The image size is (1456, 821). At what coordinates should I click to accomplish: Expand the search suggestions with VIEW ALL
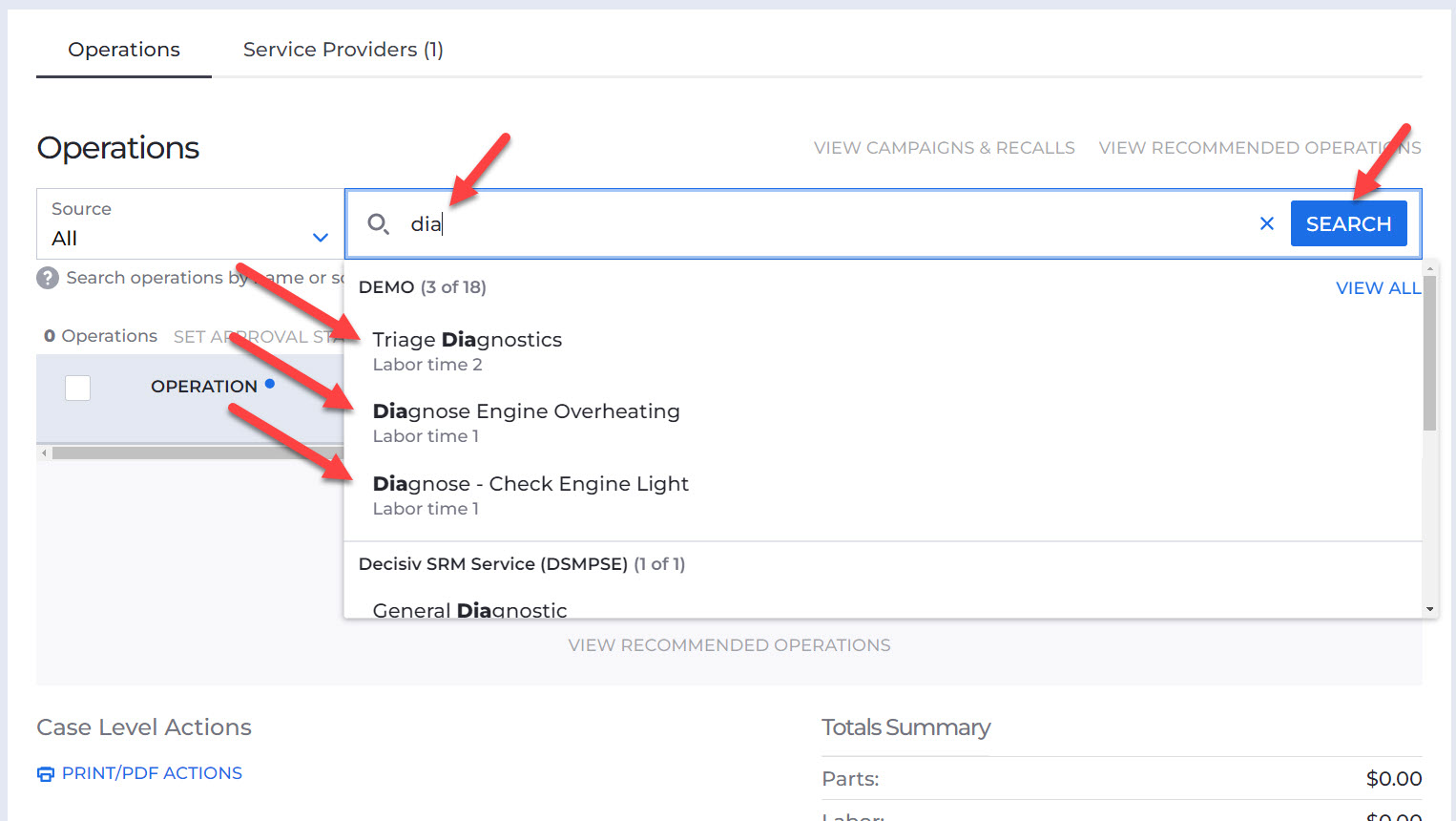[1378, 287]
